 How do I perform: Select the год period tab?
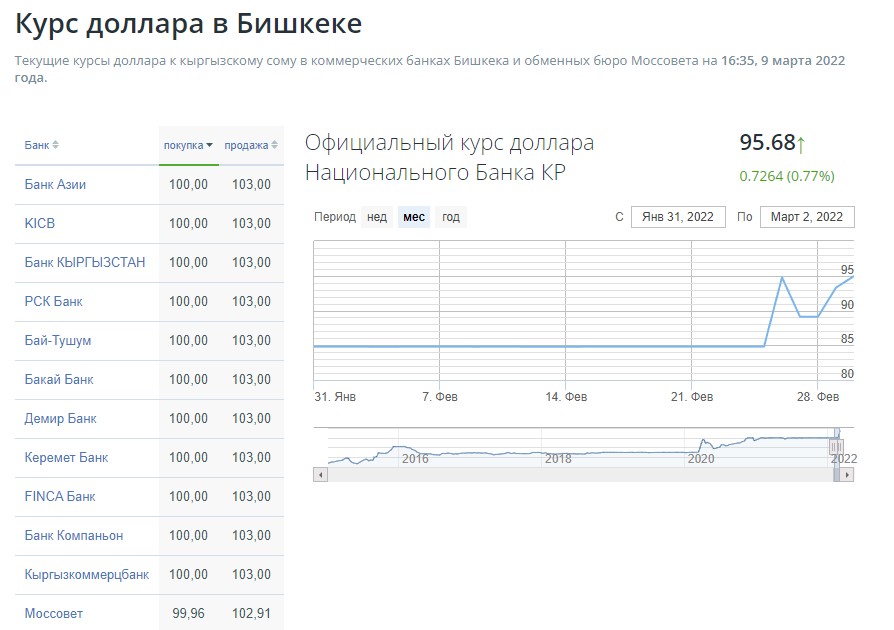click(450, 217)
